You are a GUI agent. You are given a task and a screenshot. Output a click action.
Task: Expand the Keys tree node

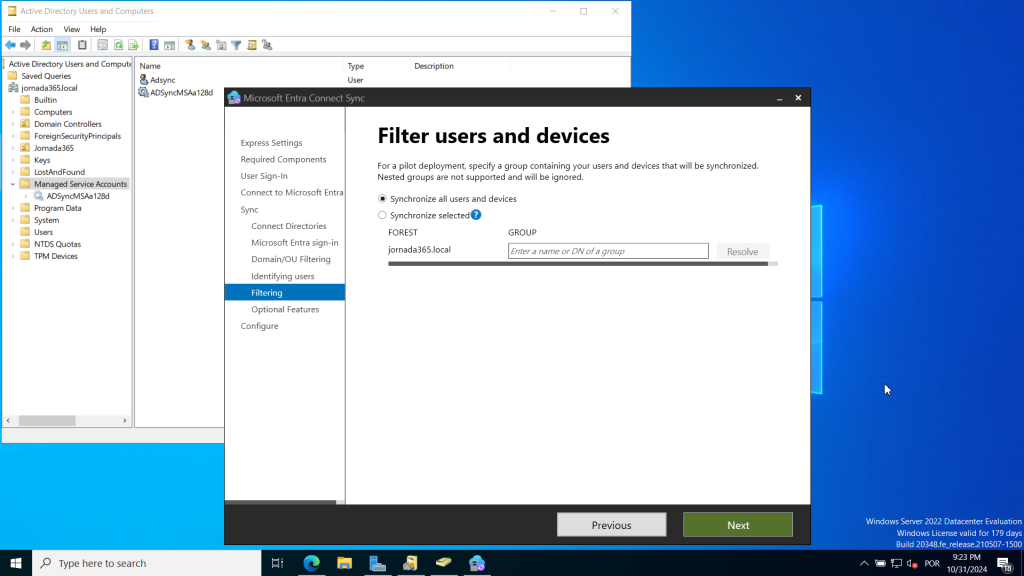12,160
